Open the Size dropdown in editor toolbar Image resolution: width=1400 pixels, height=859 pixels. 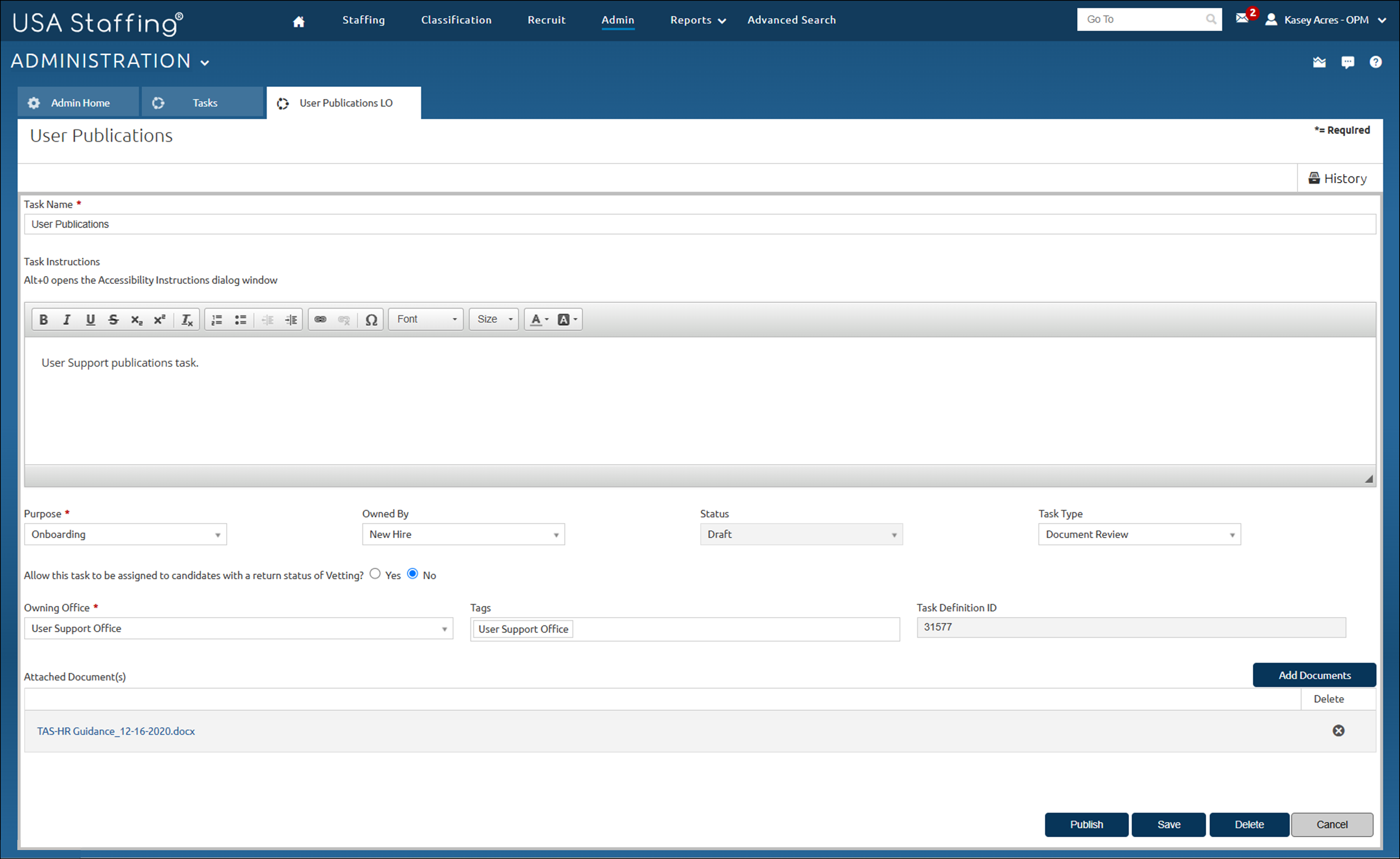pos(494,319)
